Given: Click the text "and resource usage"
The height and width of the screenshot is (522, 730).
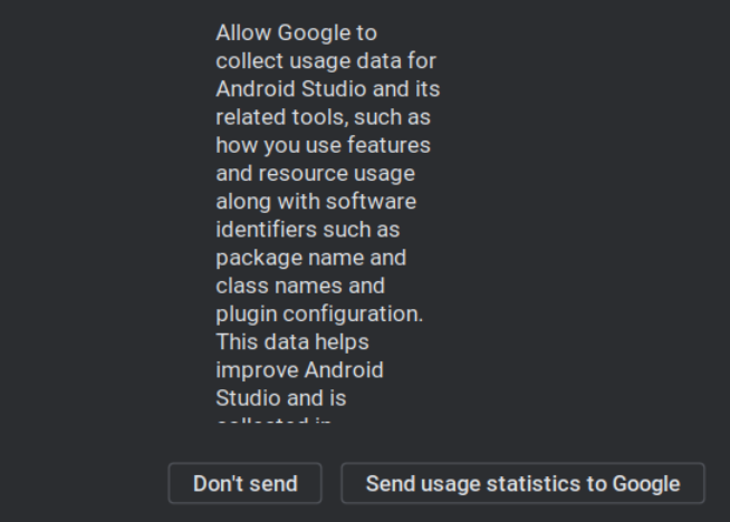Looking at the screenshot, I should tap(315, 173).
